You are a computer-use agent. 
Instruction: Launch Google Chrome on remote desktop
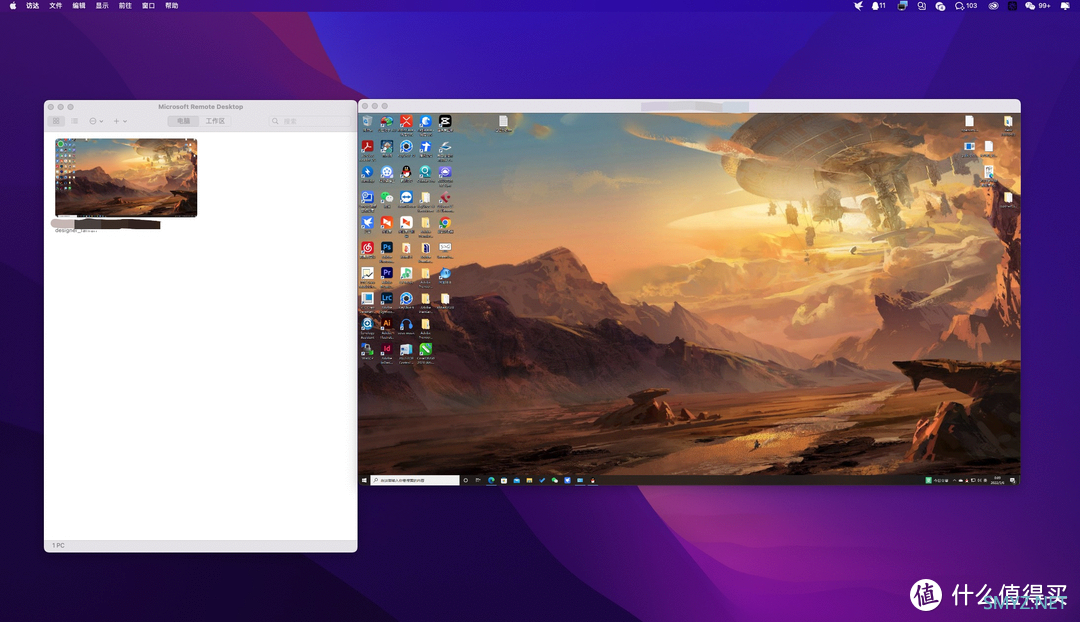[445, 222]
